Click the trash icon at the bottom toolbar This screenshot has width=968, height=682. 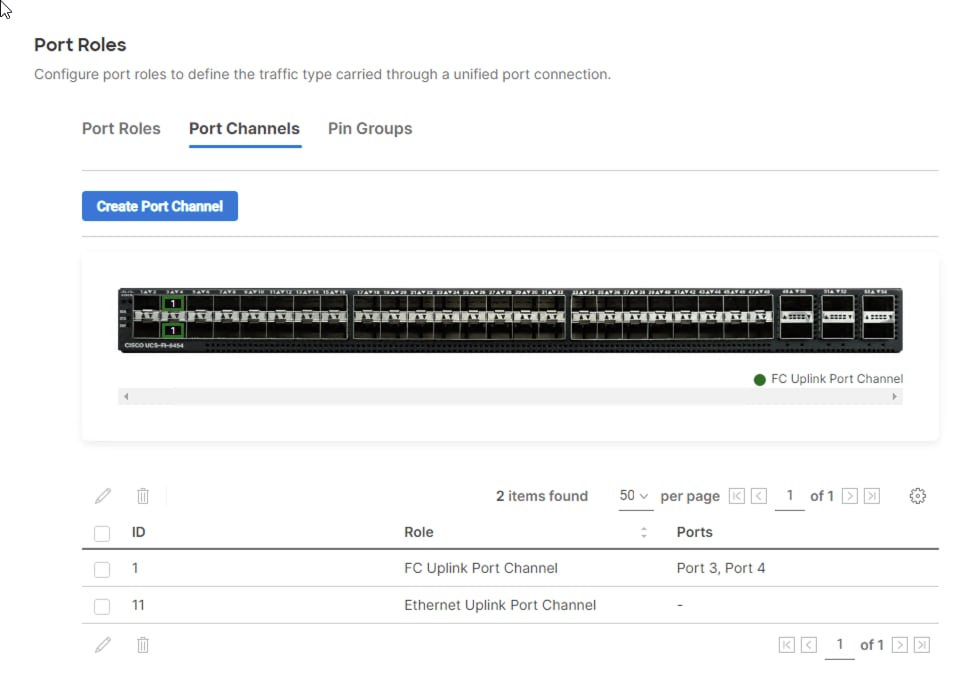tap(143, 644)
